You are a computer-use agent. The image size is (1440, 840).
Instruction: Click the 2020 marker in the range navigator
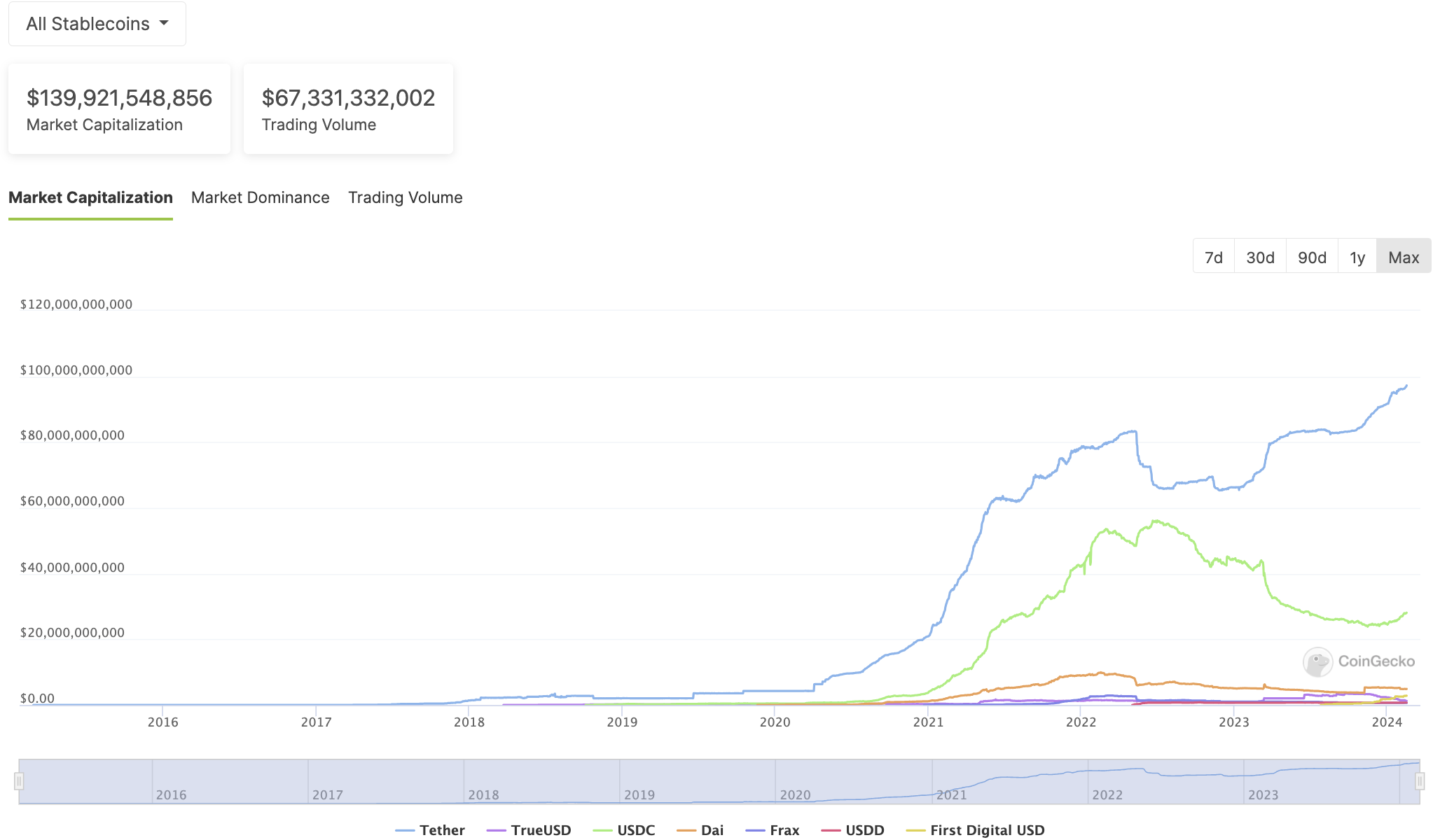795,795
